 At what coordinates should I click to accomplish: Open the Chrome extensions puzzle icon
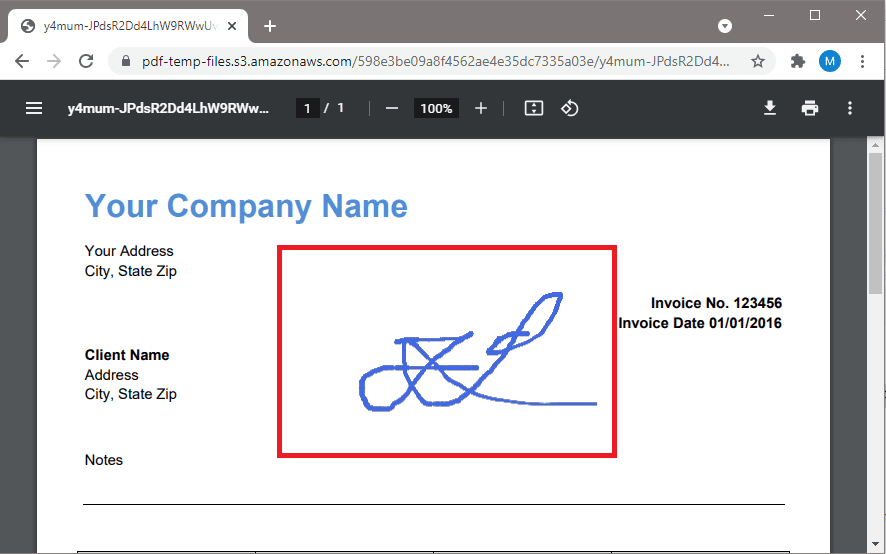coord(797,61)
